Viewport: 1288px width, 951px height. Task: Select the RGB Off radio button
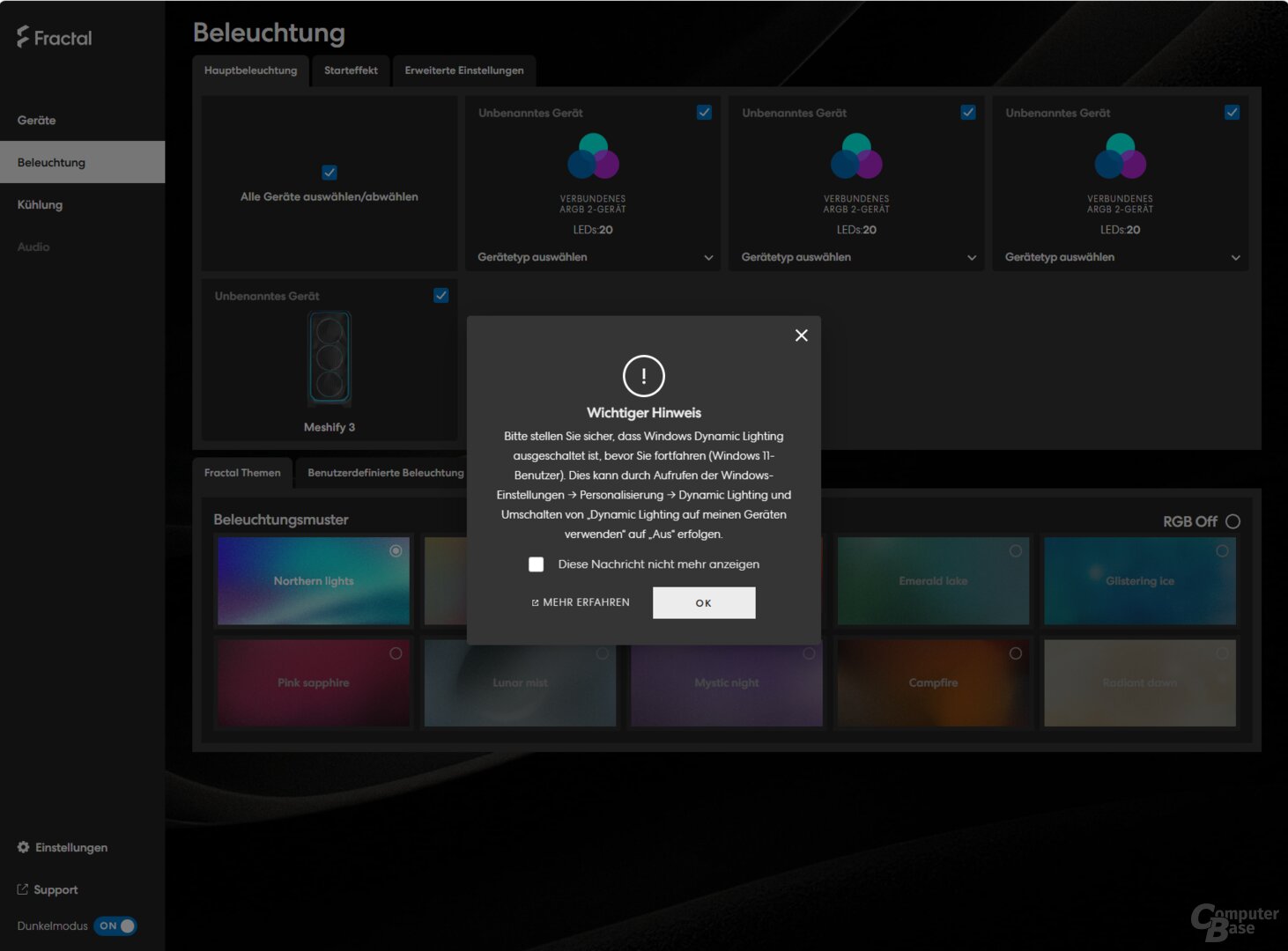[x=1234, y=521]
